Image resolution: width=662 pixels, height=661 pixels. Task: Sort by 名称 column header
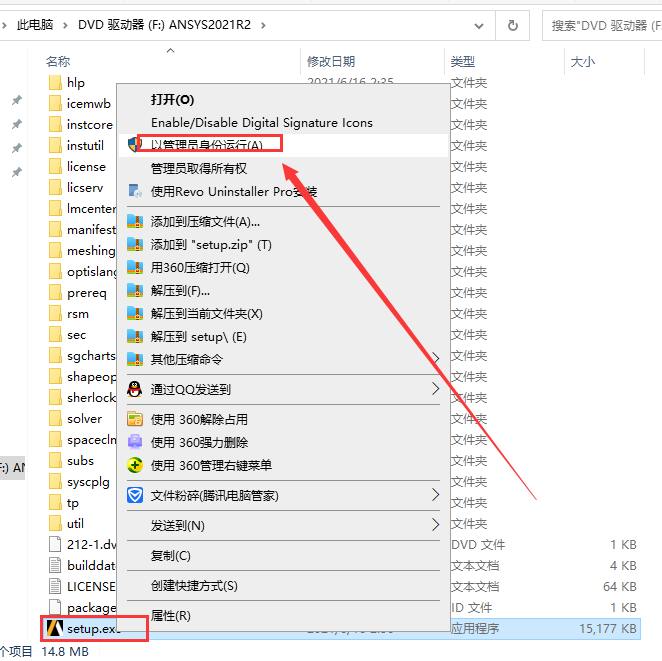tap(58, 62)
